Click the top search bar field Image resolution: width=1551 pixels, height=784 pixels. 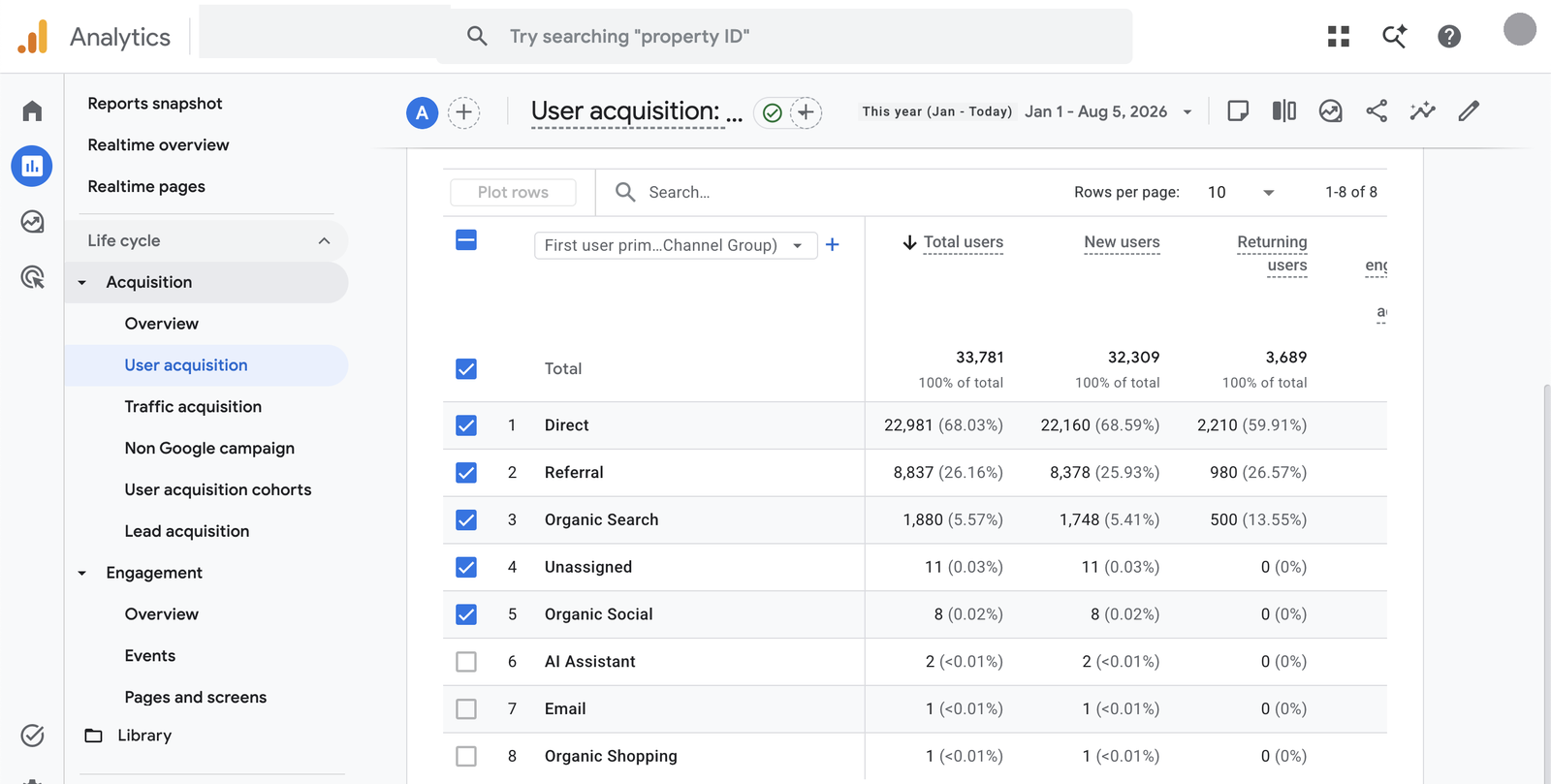(x=784, y=37)
